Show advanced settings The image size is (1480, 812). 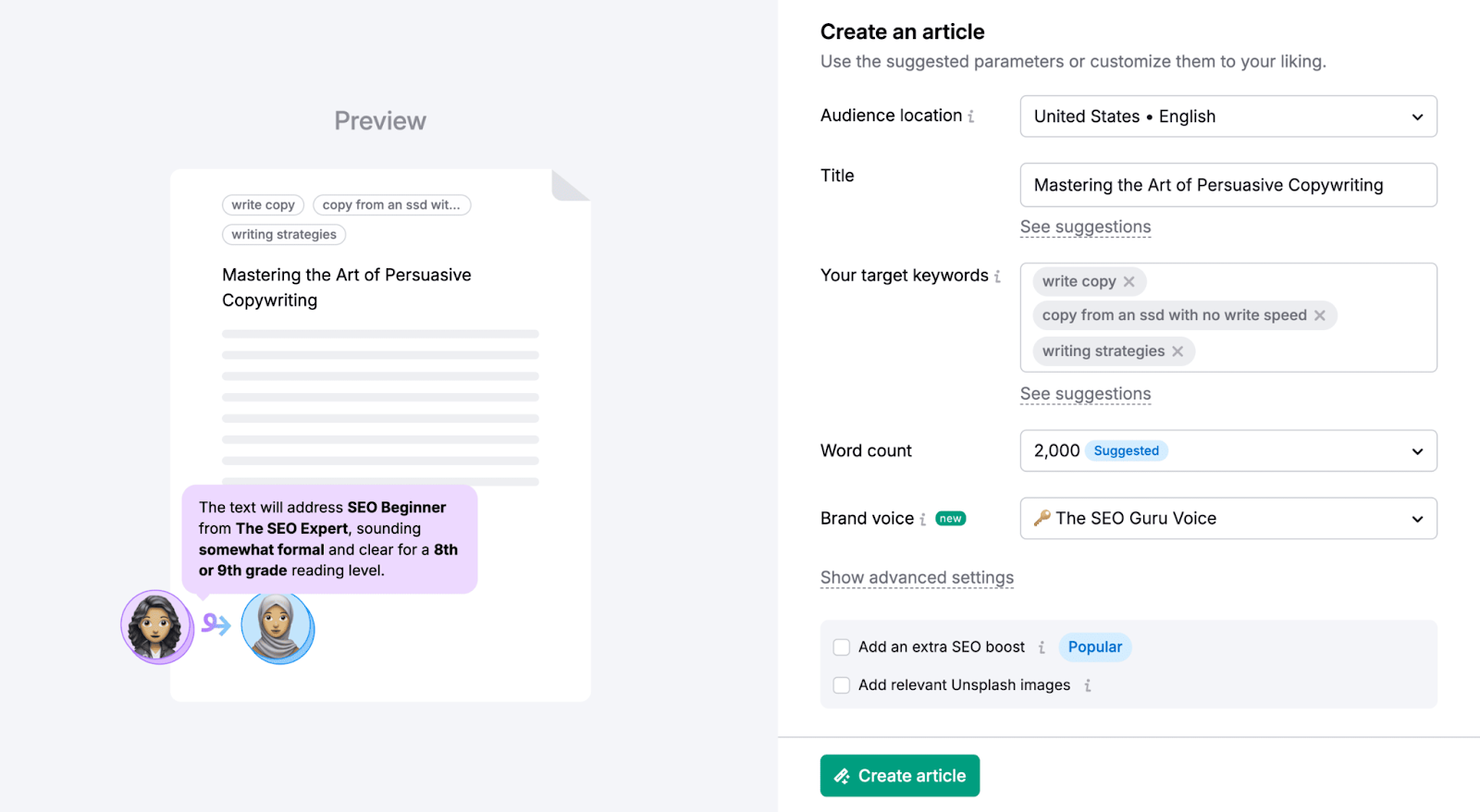[917, 577]
